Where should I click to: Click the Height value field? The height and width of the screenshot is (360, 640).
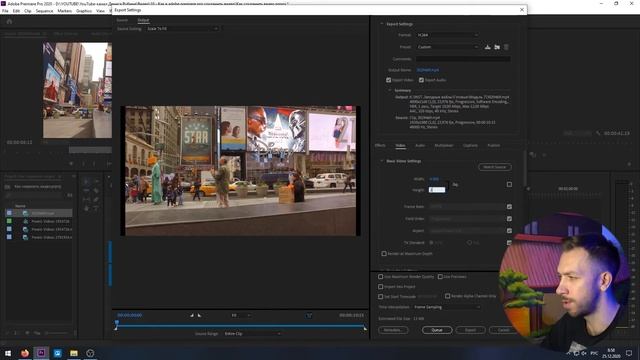[437, 190]
